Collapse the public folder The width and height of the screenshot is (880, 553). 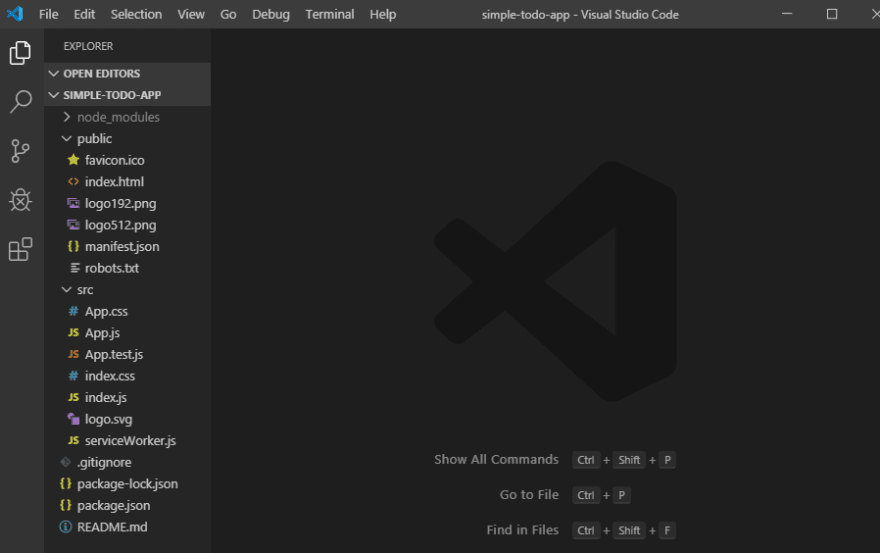pyautogui.click(x=67, y=138)
